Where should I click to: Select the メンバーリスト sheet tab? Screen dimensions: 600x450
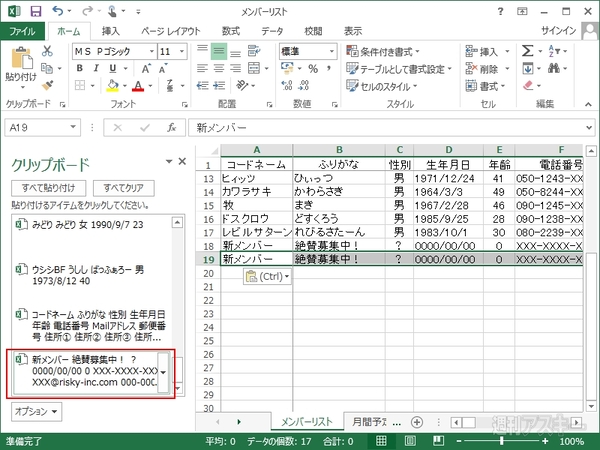(x=307, y=422)
